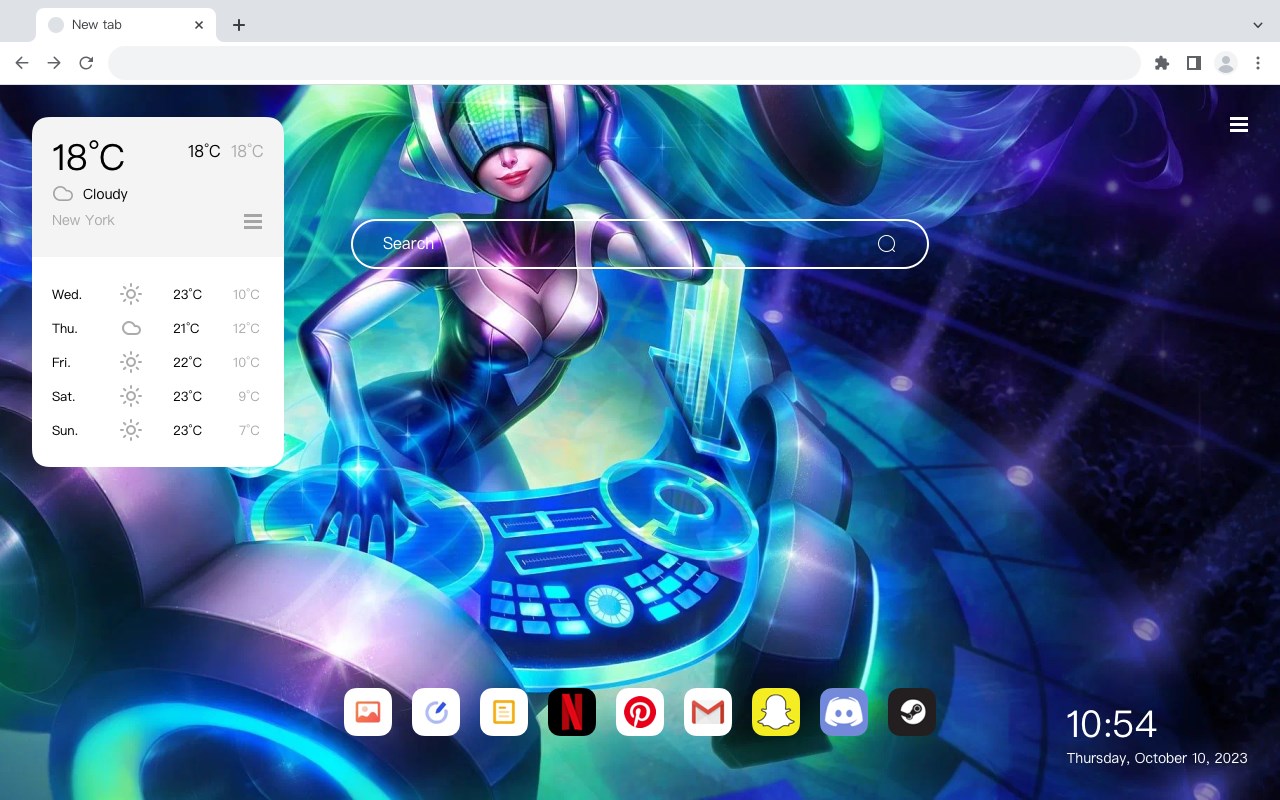1280x800 pixels.
Task: Select the Fri. forecast row
Action: pyautogui.click(x=158, y=362)
